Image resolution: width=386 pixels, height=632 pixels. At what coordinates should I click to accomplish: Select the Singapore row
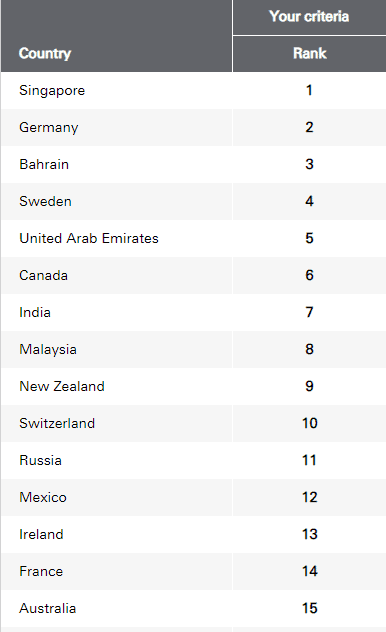pyautogui.click(x=193, y=90)
